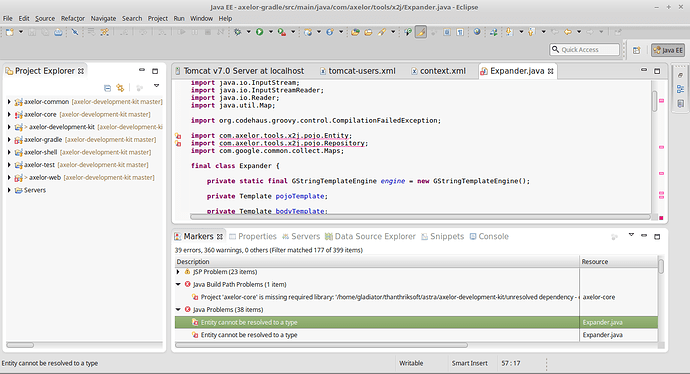Click the Open Type folder icon
The image size is (690, 374).
(x=355, y=32)
